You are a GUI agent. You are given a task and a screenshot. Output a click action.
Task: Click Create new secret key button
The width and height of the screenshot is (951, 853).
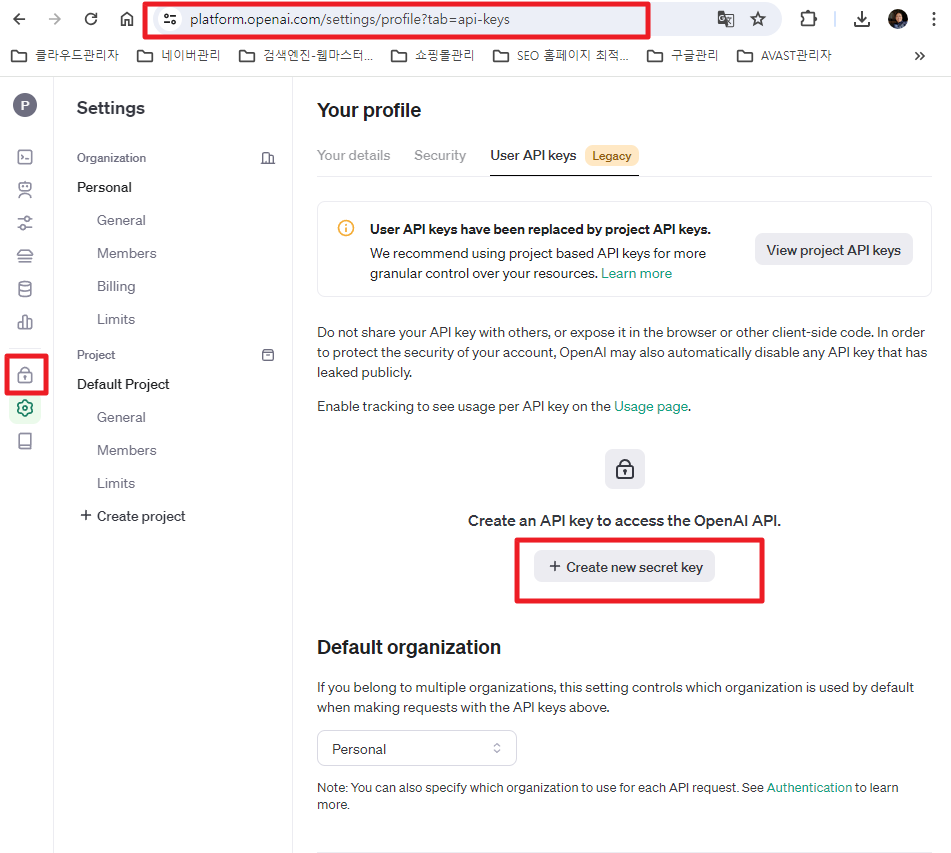pyautogui.click(x=624, y=567)
